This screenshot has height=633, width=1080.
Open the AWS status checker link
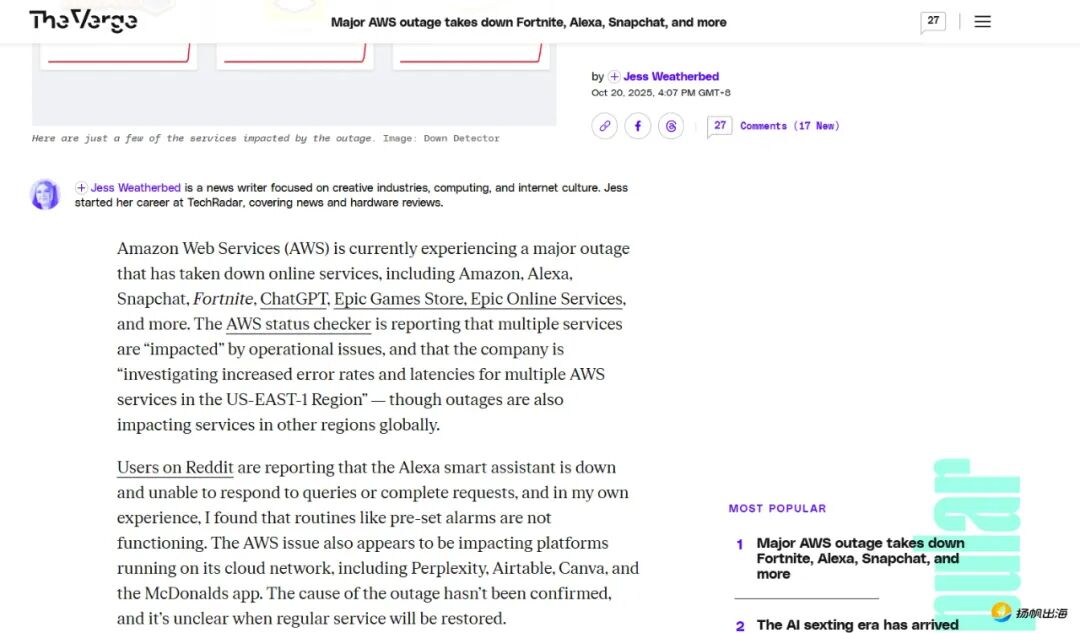pos(298,324)
